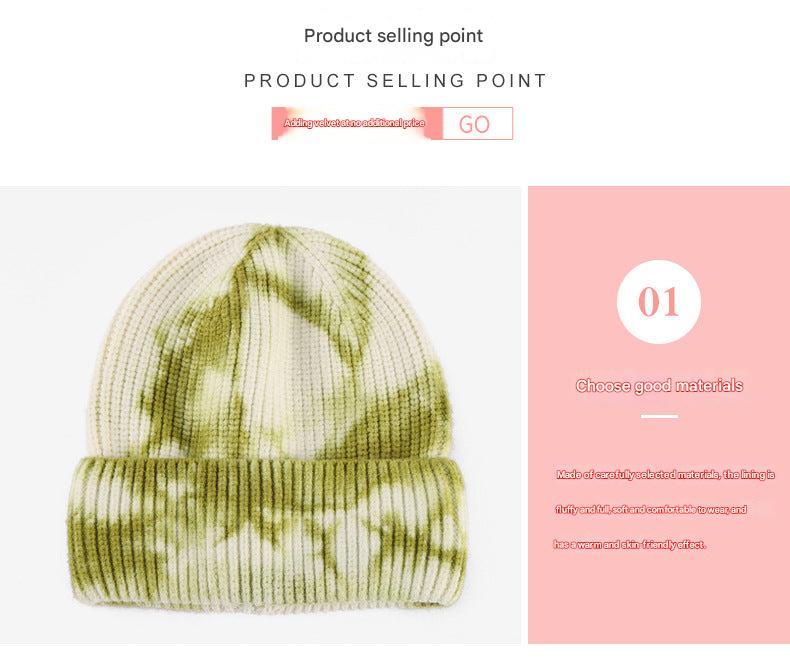Click the 'fluffy and full, soft' text line
790x664 pixels.
650,509
